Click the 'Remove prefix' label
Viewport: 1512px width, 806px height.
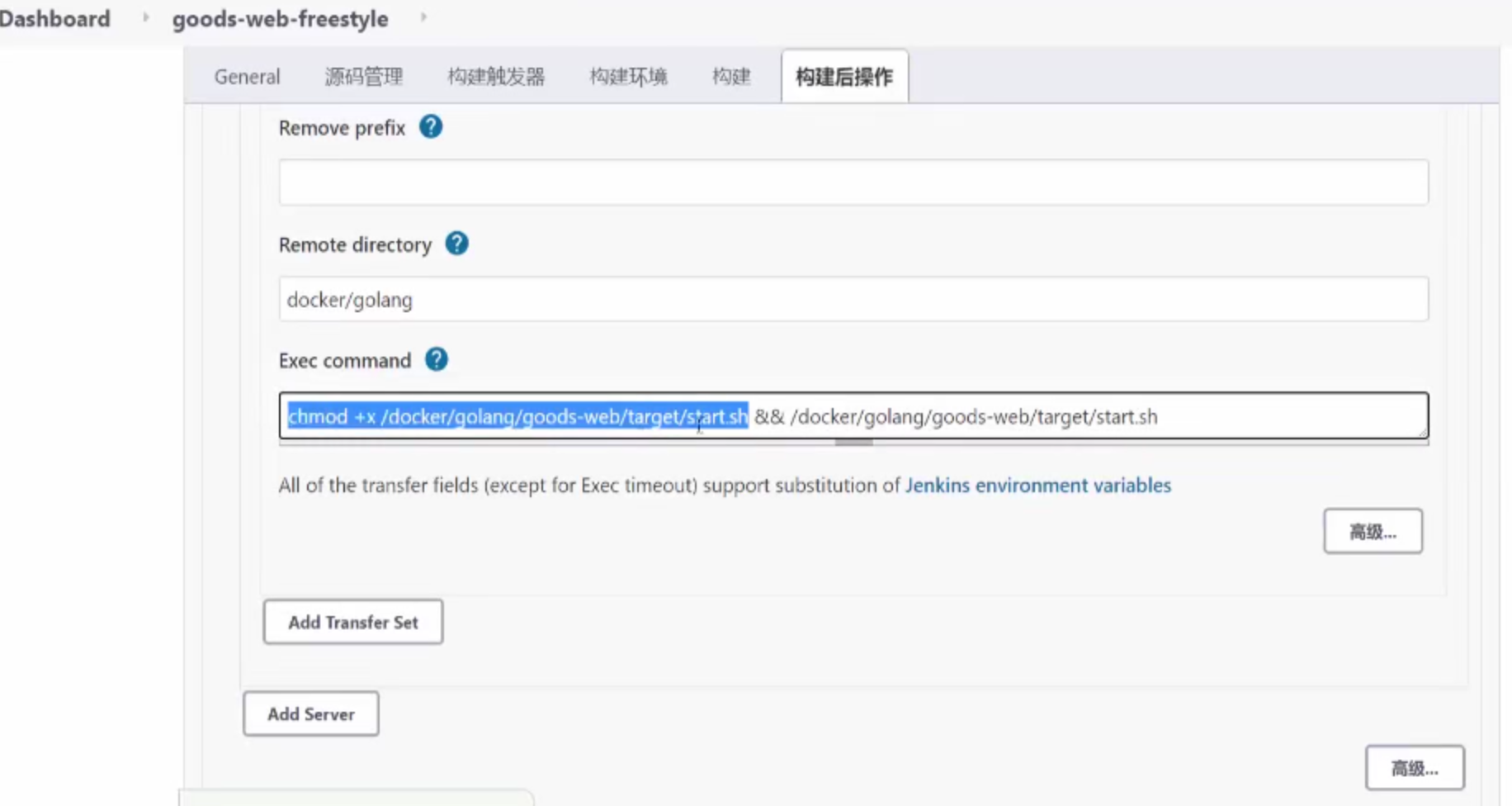click(342, 128)
